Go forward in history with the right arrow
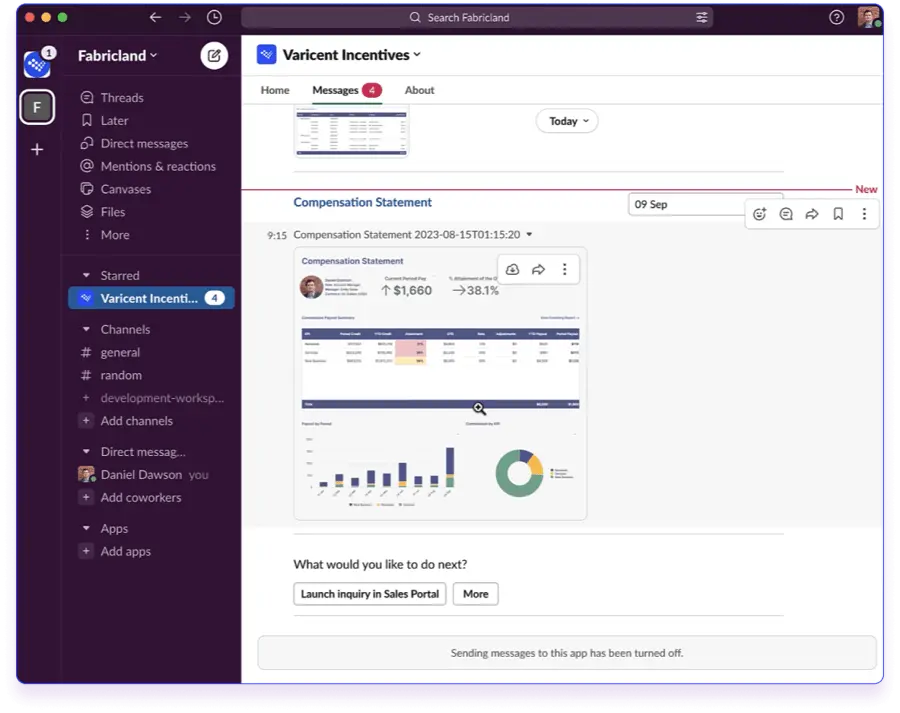The height and width of the screenshot is (713, 900). click(185, 17)
